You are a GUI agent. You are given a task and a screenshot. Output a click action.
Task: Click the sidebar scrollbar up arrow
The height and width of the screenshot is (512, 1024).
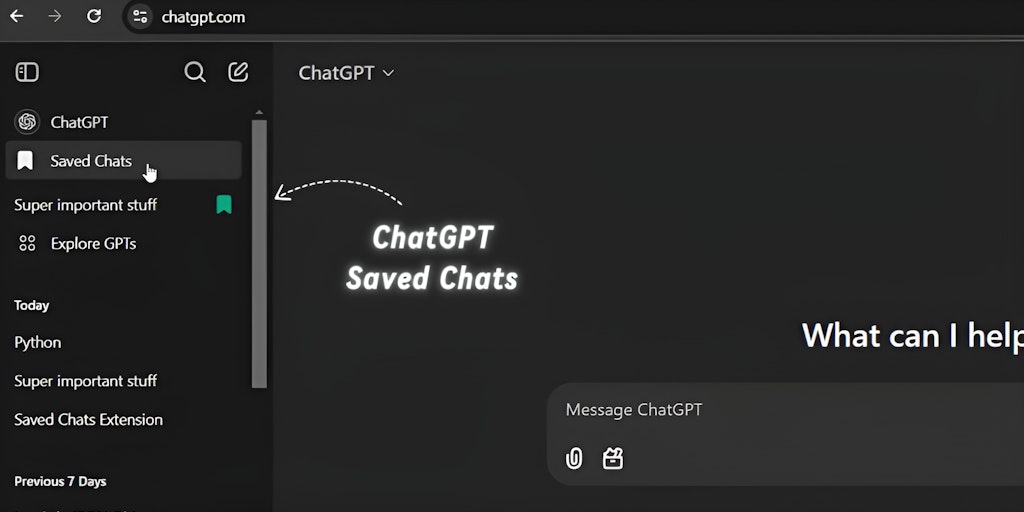coord(259,113)
